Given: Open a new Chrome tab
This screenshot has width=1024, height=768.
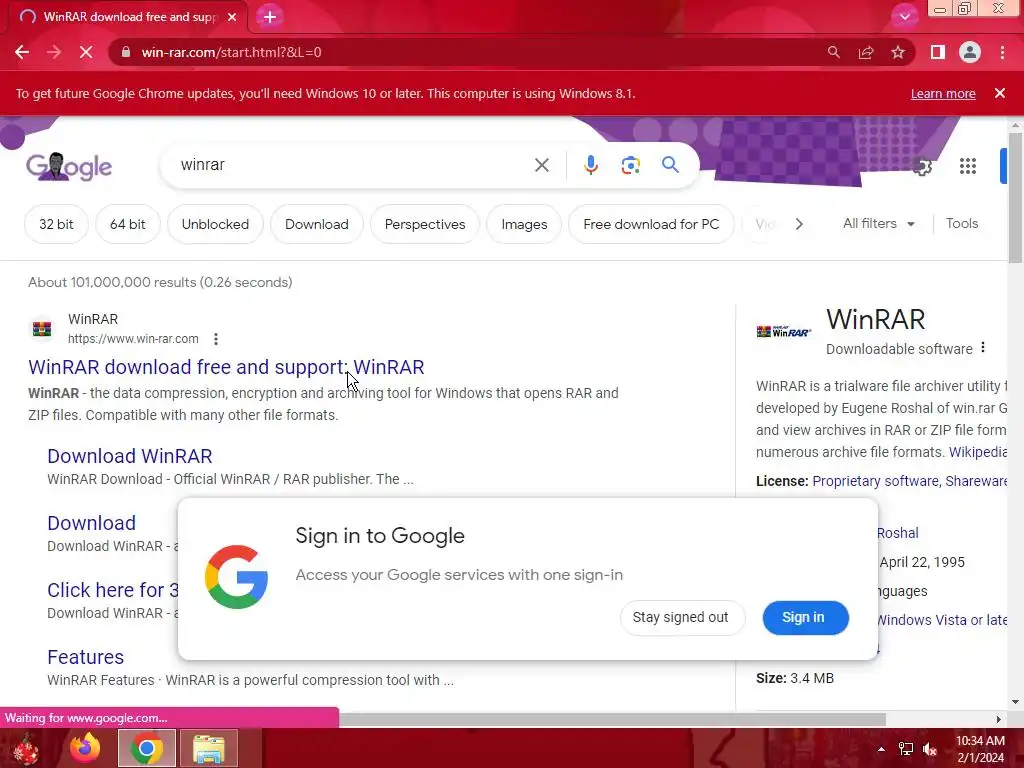Looking at the screenshot, I should (x=270, y=17).
